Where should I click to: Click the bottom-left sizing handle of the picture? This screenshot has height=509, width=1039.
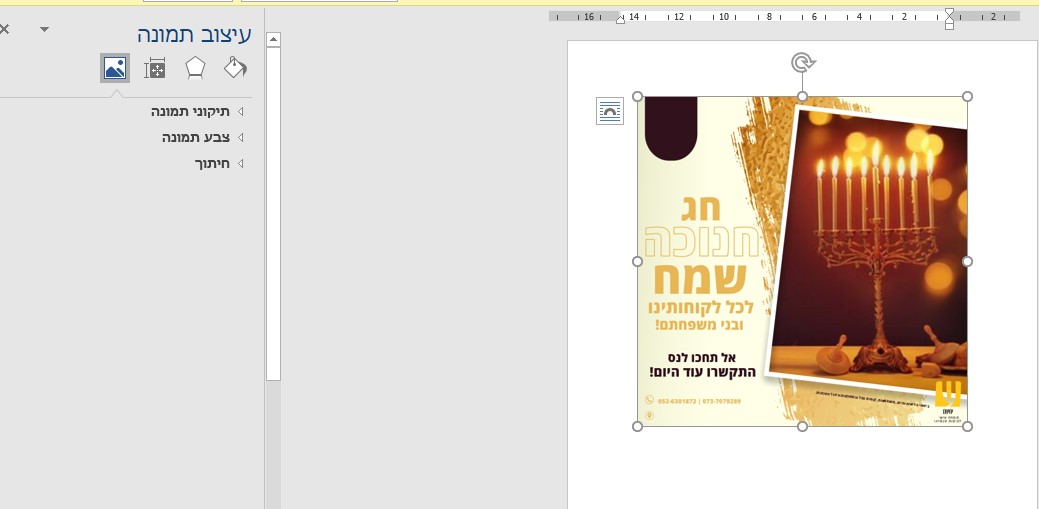(x=637, y=426)
